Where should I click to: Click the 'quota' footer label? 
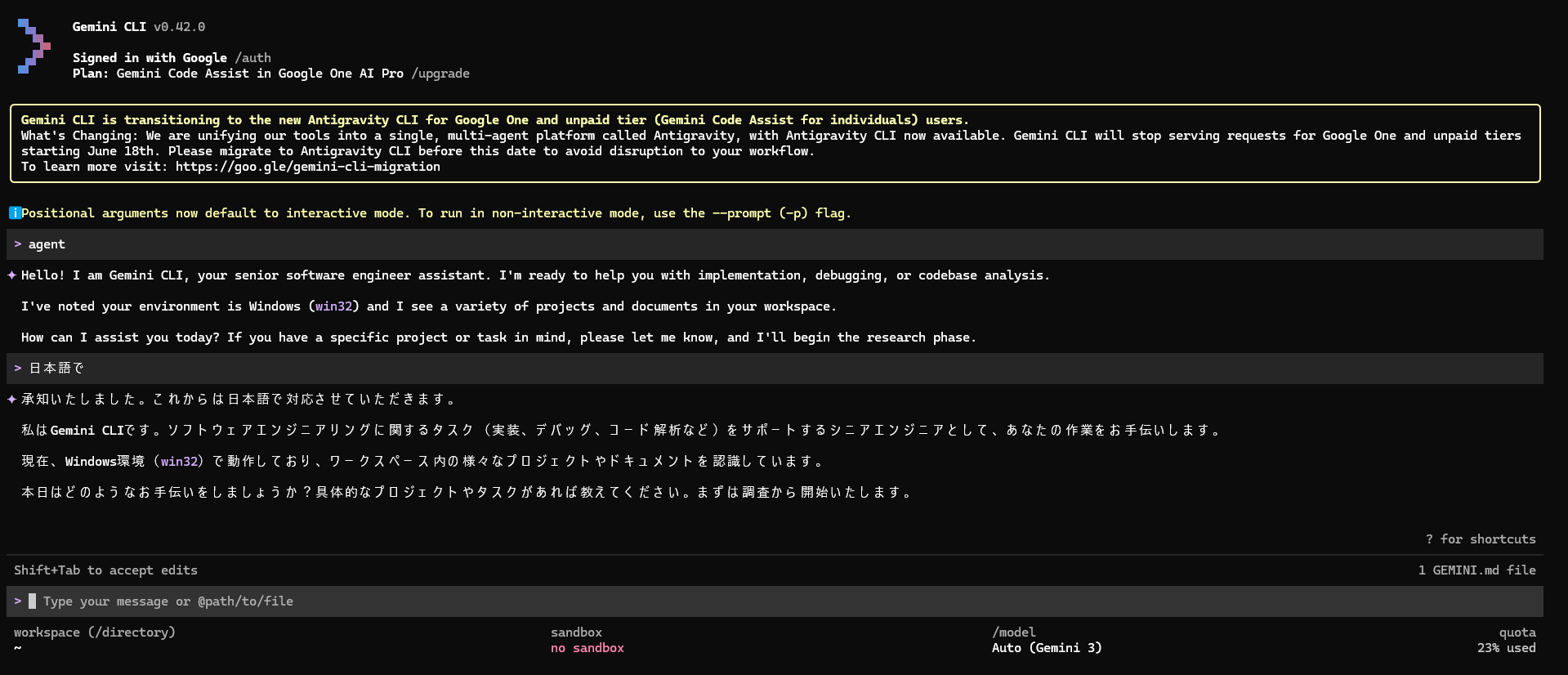tap(1517, 633)
